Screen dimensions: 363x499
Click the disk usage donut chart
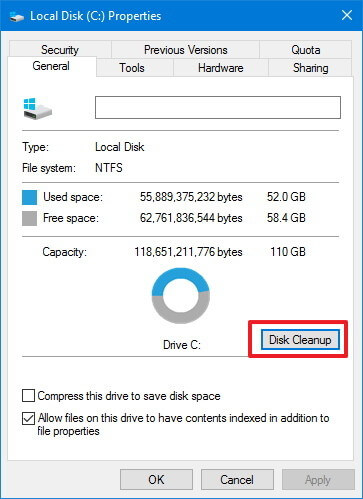click(181, 295)
